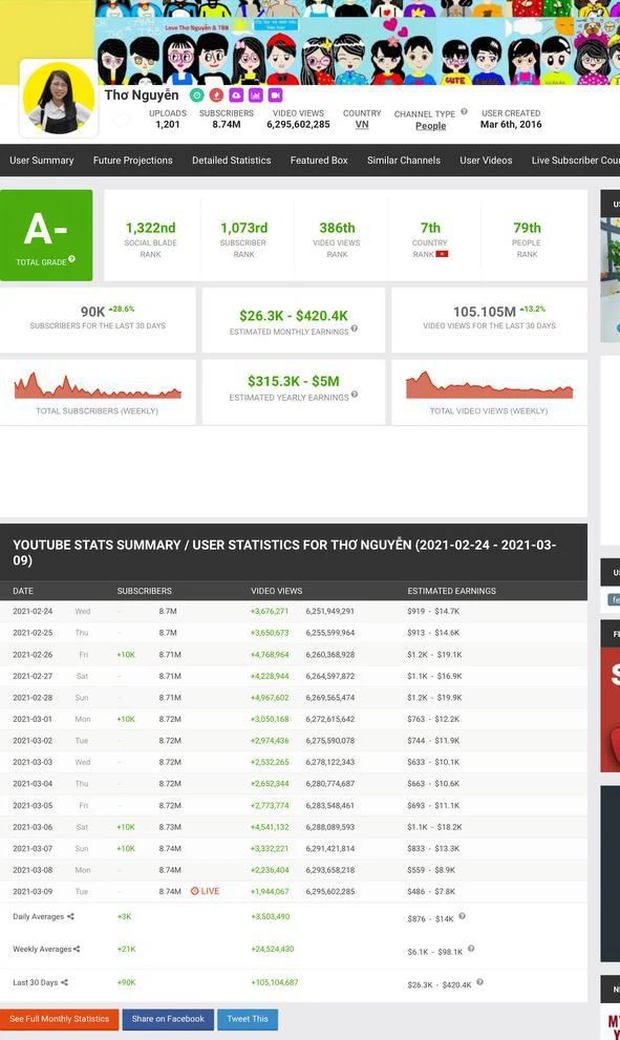Click the heart favorite icon under avatar

[121, 121]
